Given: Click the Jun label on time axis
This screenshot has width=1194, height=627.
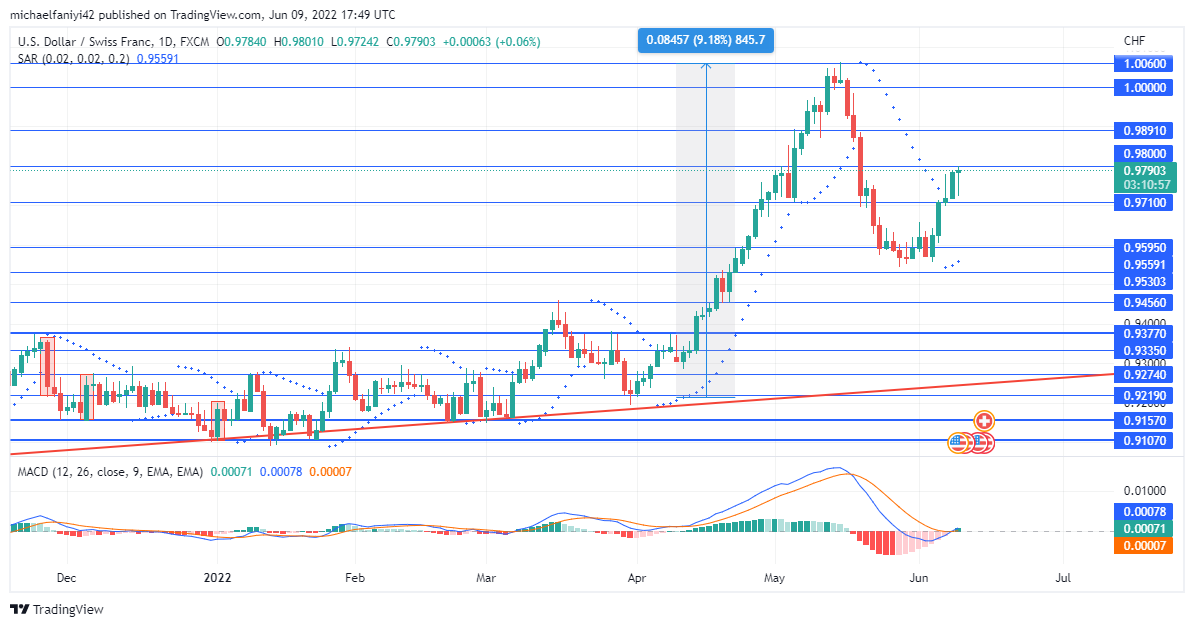Looking at the screenshot, I should pos(919,577).
